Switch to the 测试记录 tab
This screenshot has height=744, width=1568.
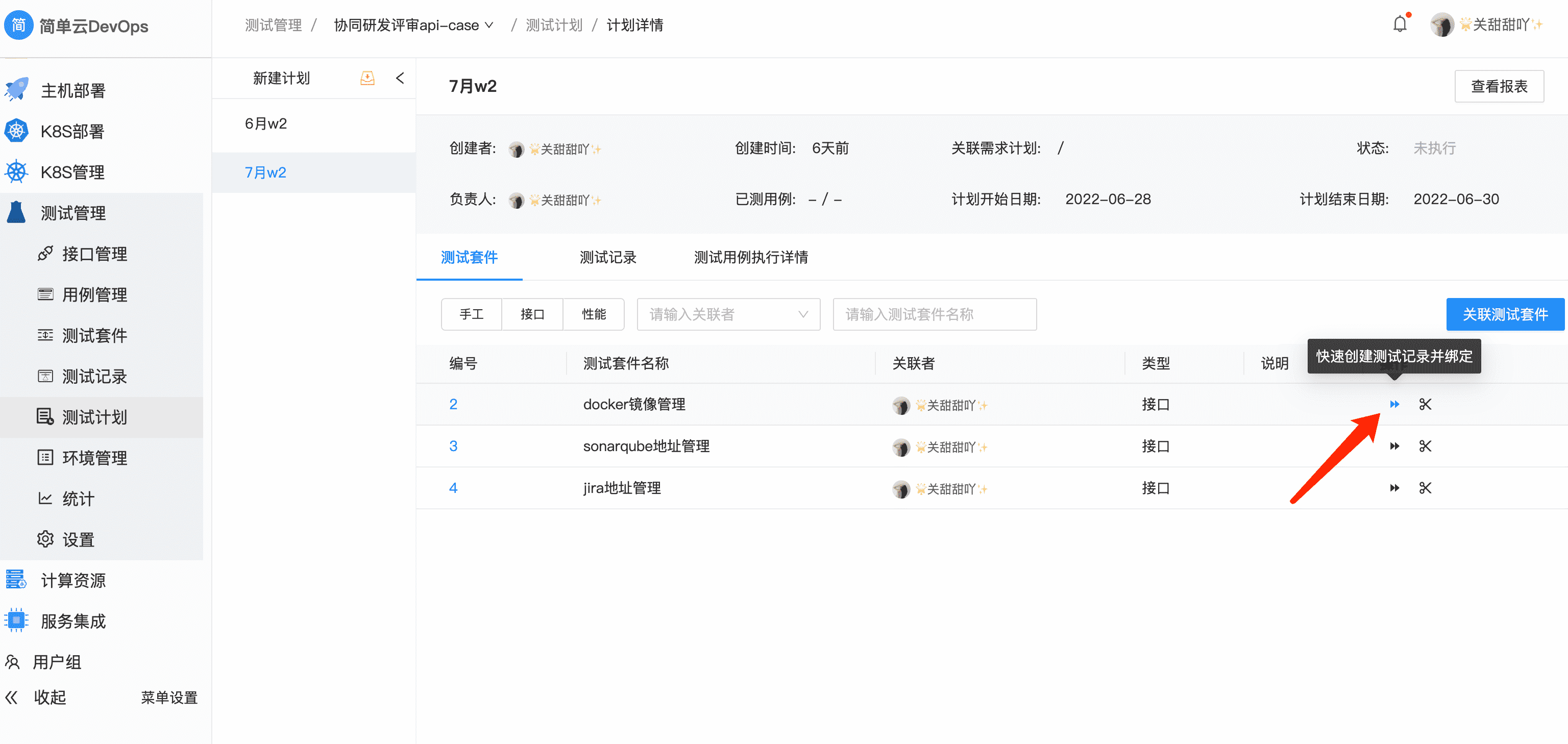pyautogui.click(x=607, y=257)
